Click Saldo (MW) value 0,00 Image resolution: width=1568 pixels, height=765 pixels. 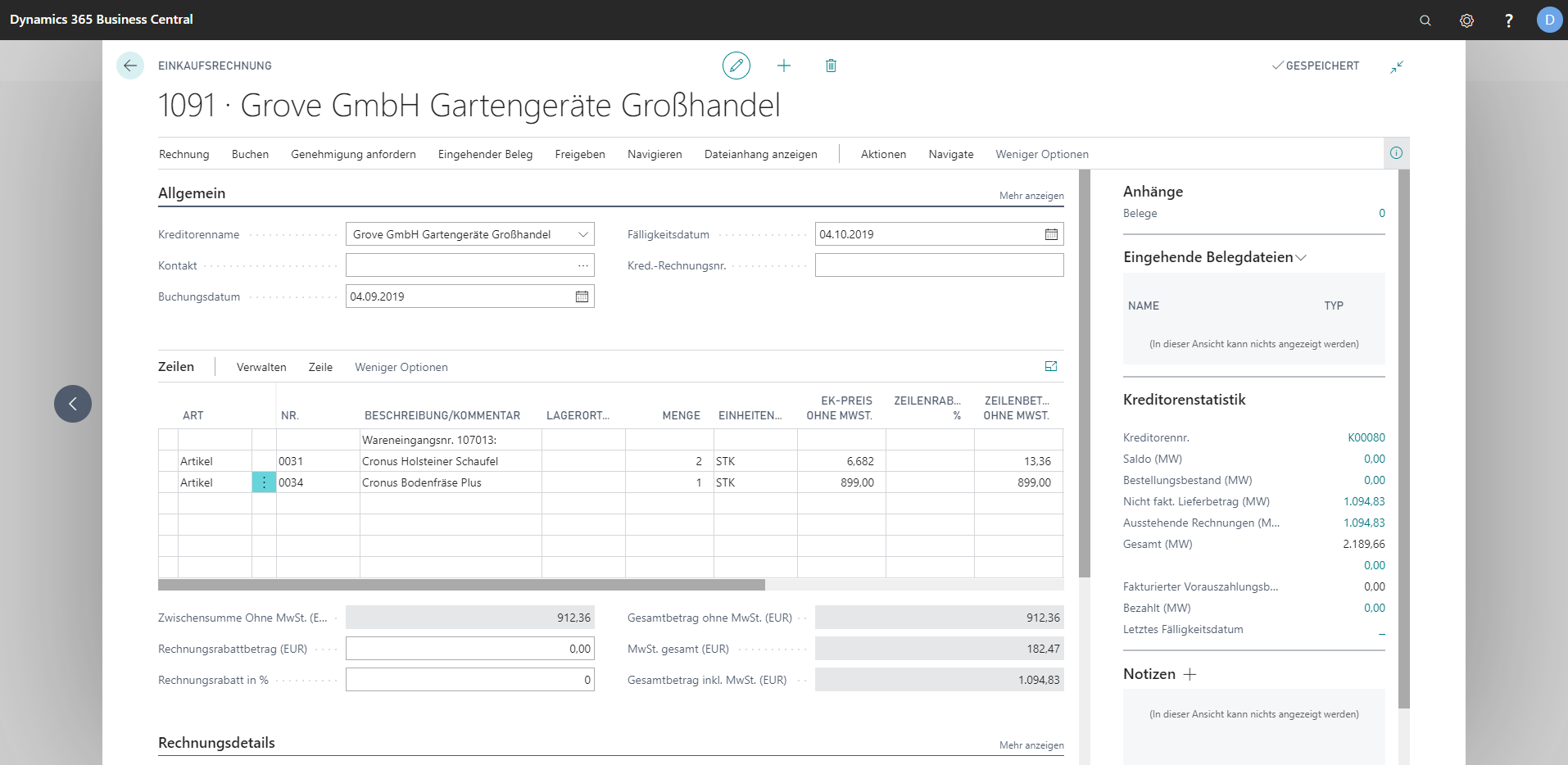(x=1375, y=459)
